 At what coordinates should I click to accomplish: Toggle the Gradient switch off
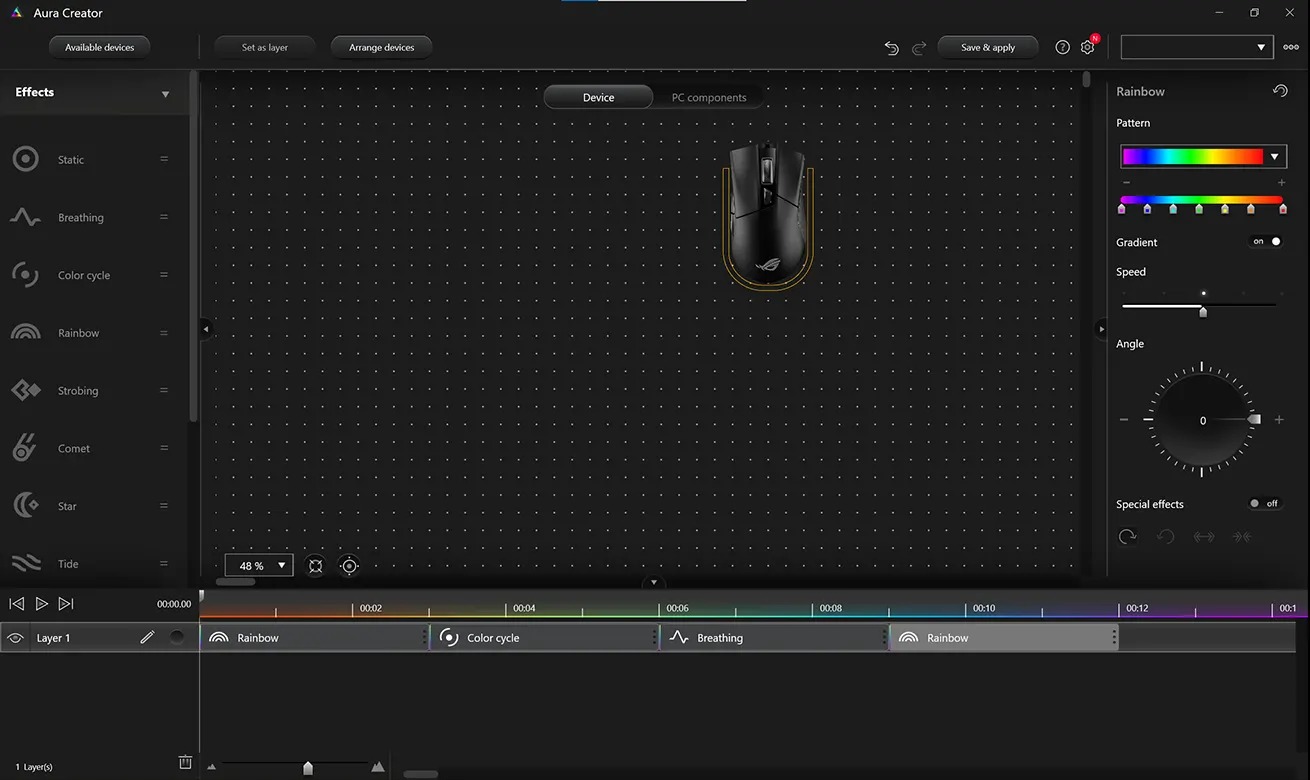(1267, 242)
